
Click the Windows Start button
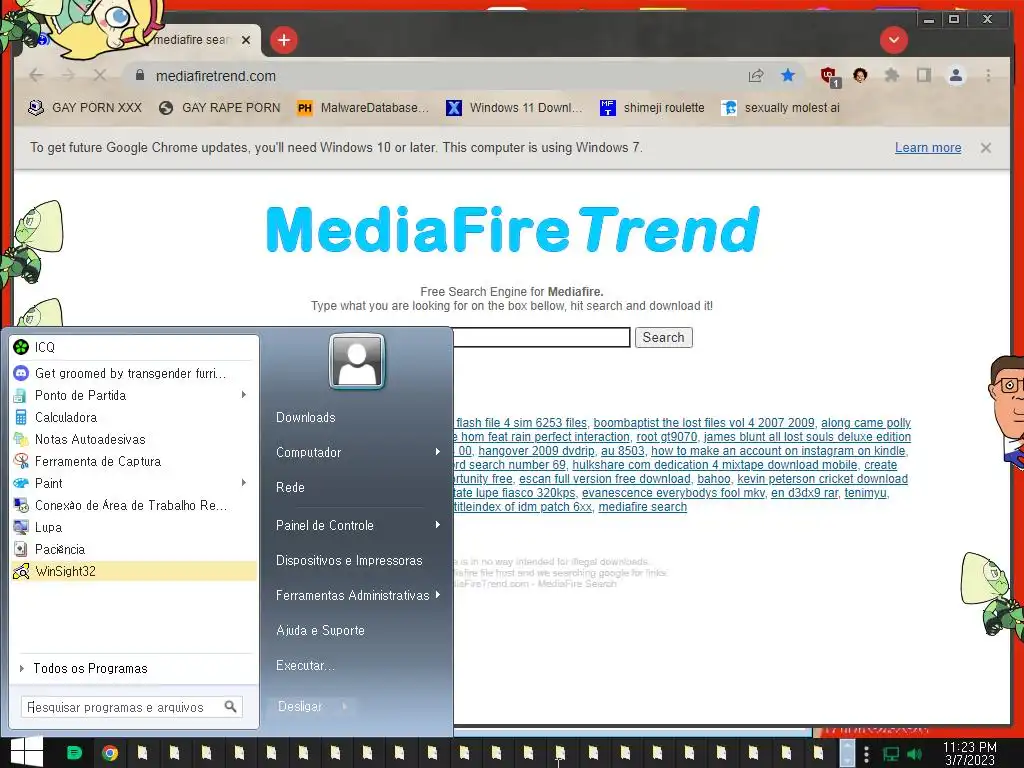coord(27,751)
